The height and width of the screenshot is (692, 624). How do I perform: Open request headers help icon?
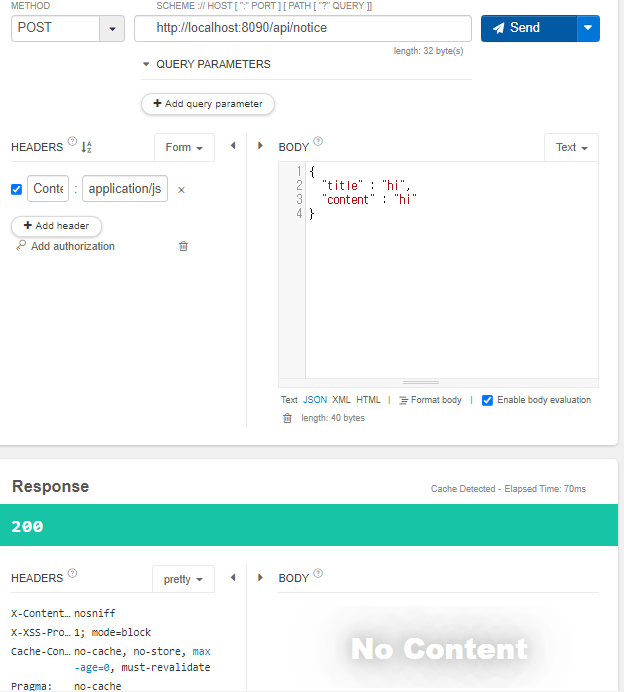click(72, 141)
